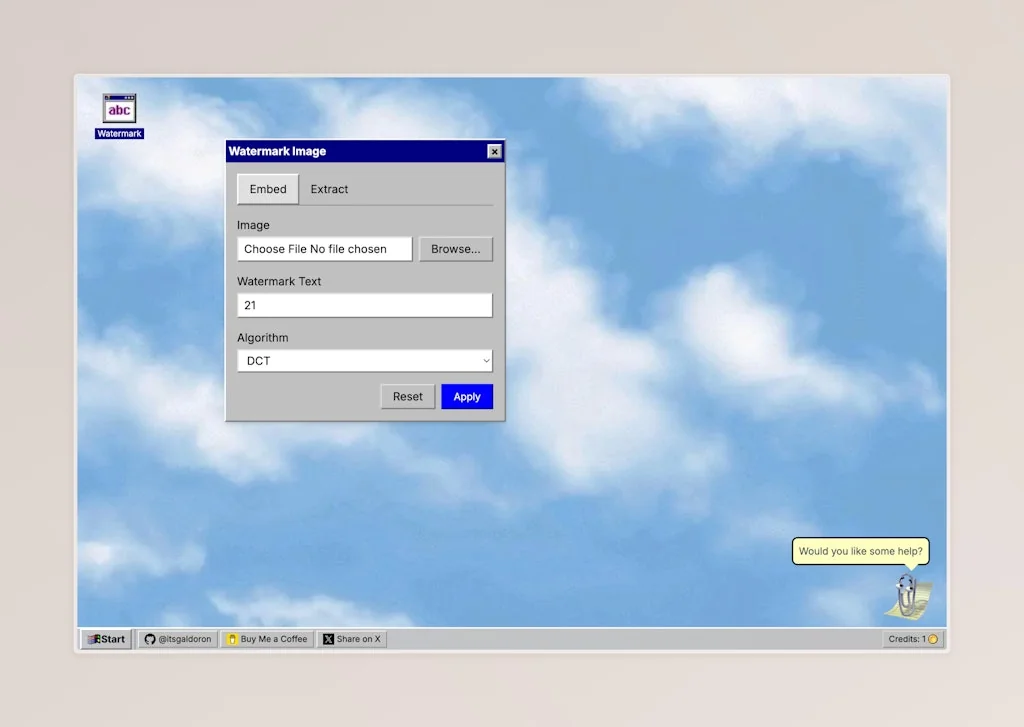Open the Watermark desktop icon
1024x727 pixels.
click(x=118, y=112)
